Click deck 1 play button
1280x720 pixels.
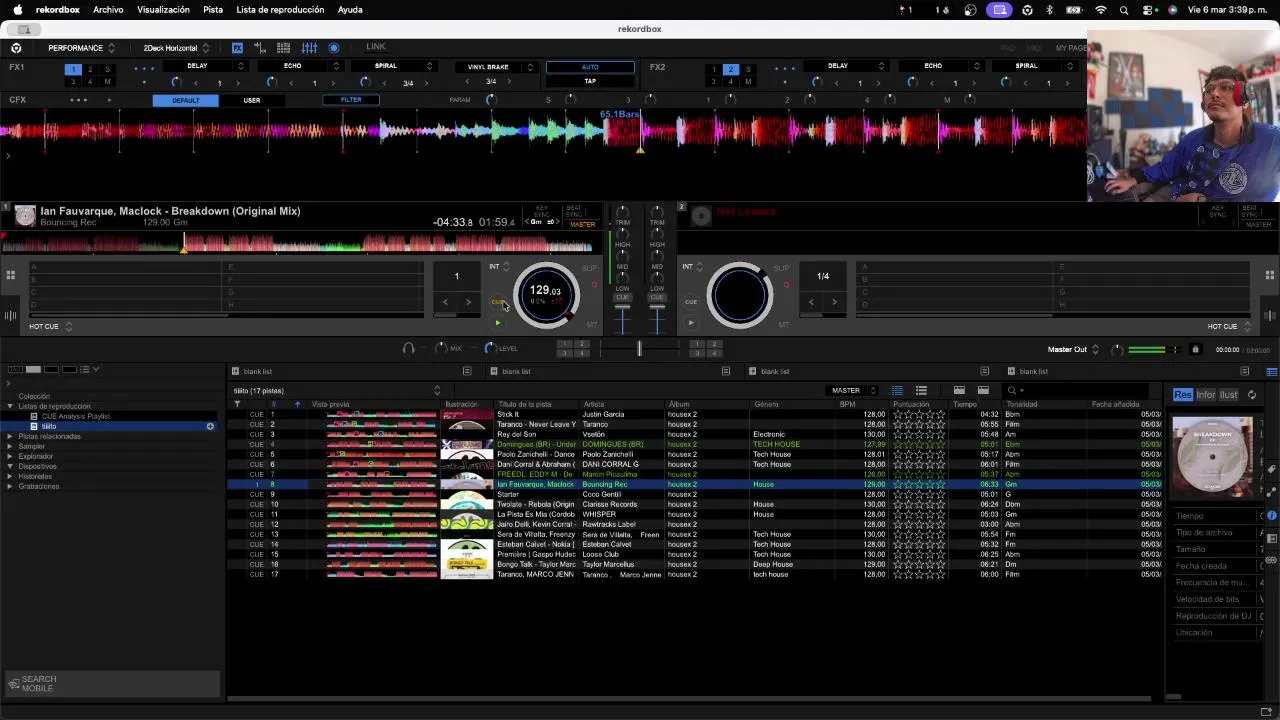(x=497, y=323)
